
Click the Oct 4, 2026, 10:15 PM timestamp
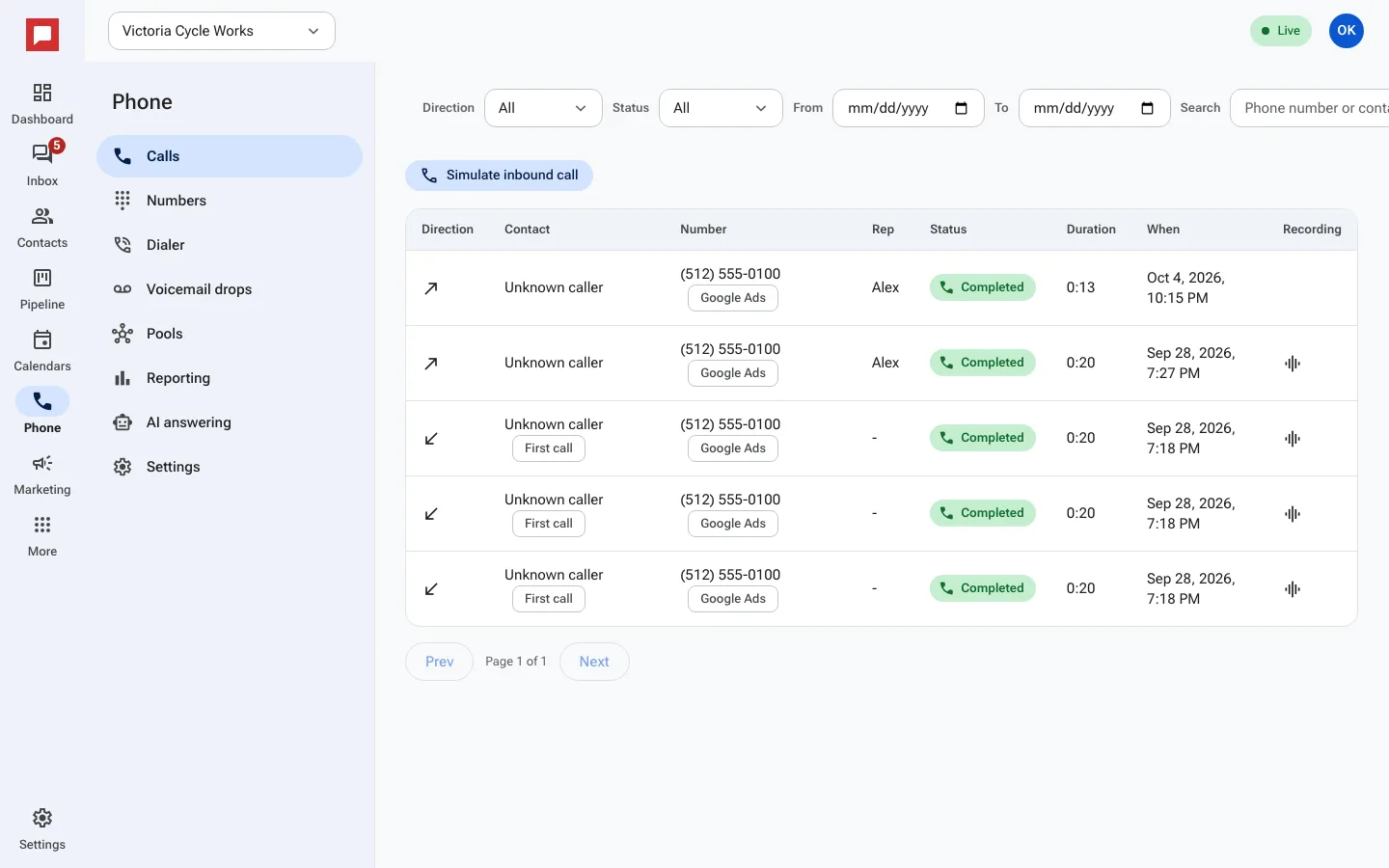point(1185,287)
